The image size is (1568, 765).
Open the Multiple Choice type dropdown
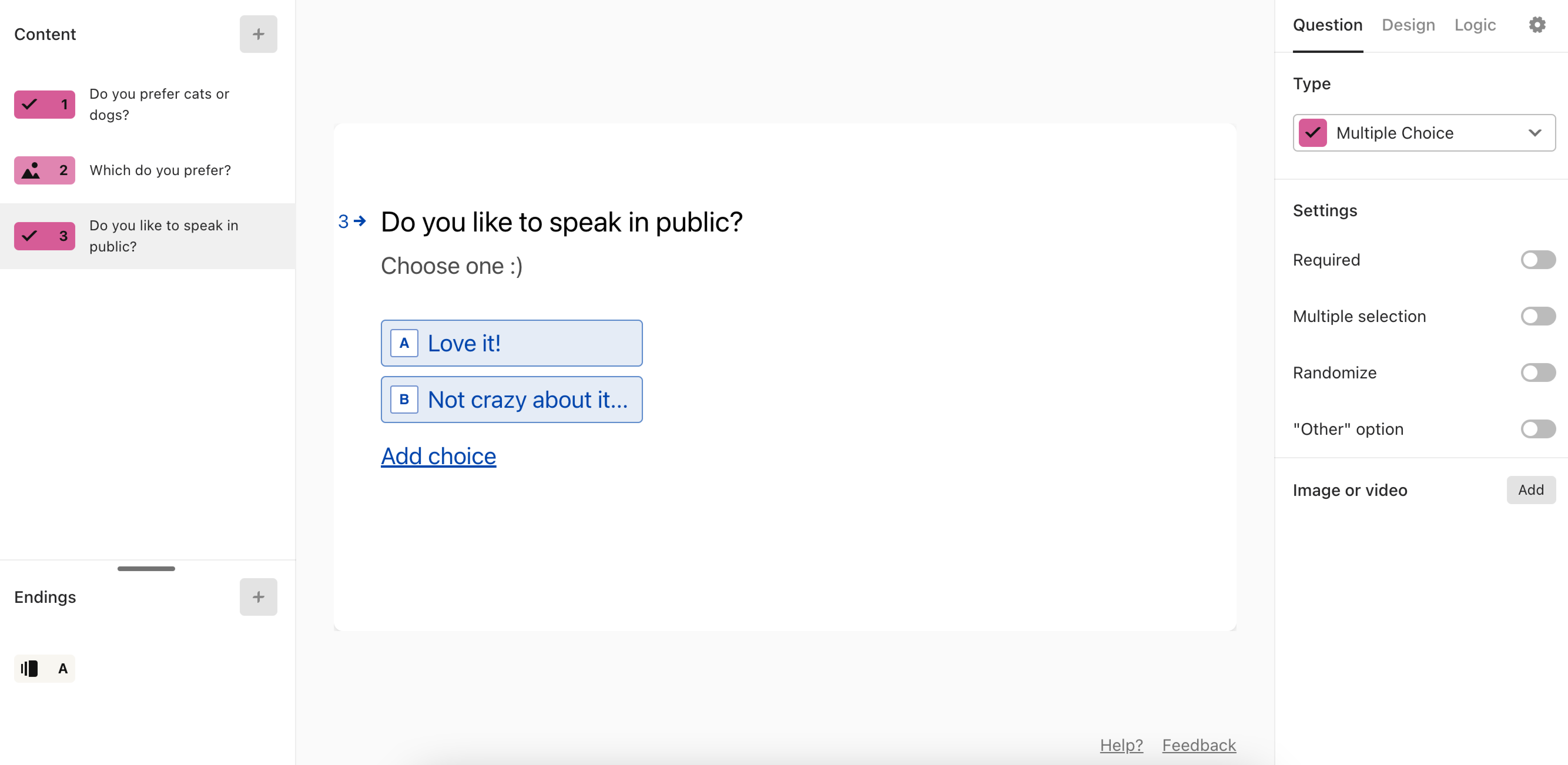[1424, 133]
